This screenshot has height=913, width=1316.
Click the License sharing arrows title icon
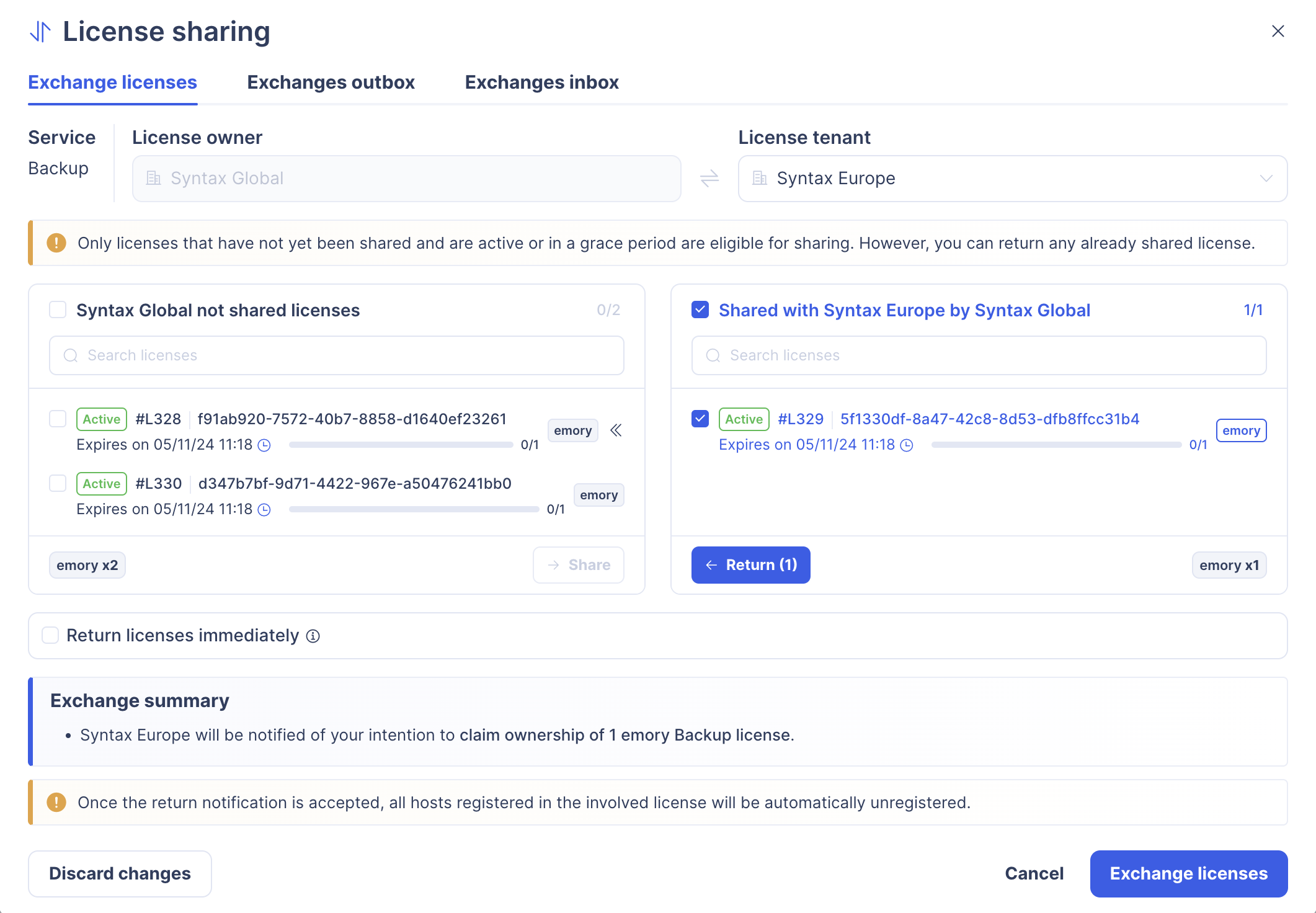click(x=40, y=32)
